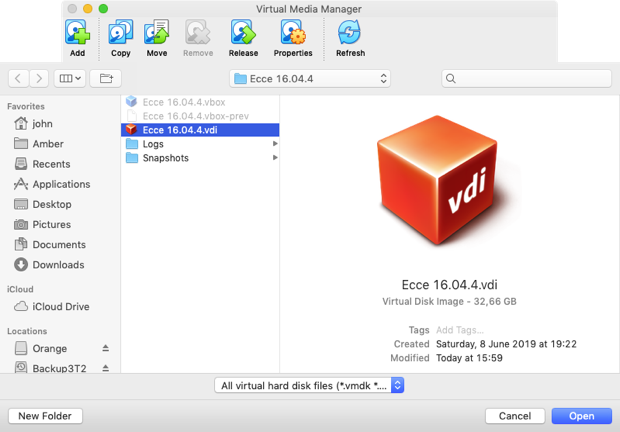620x432 pixels.
Task: Click the Add disk image icon
Action: 78,32
